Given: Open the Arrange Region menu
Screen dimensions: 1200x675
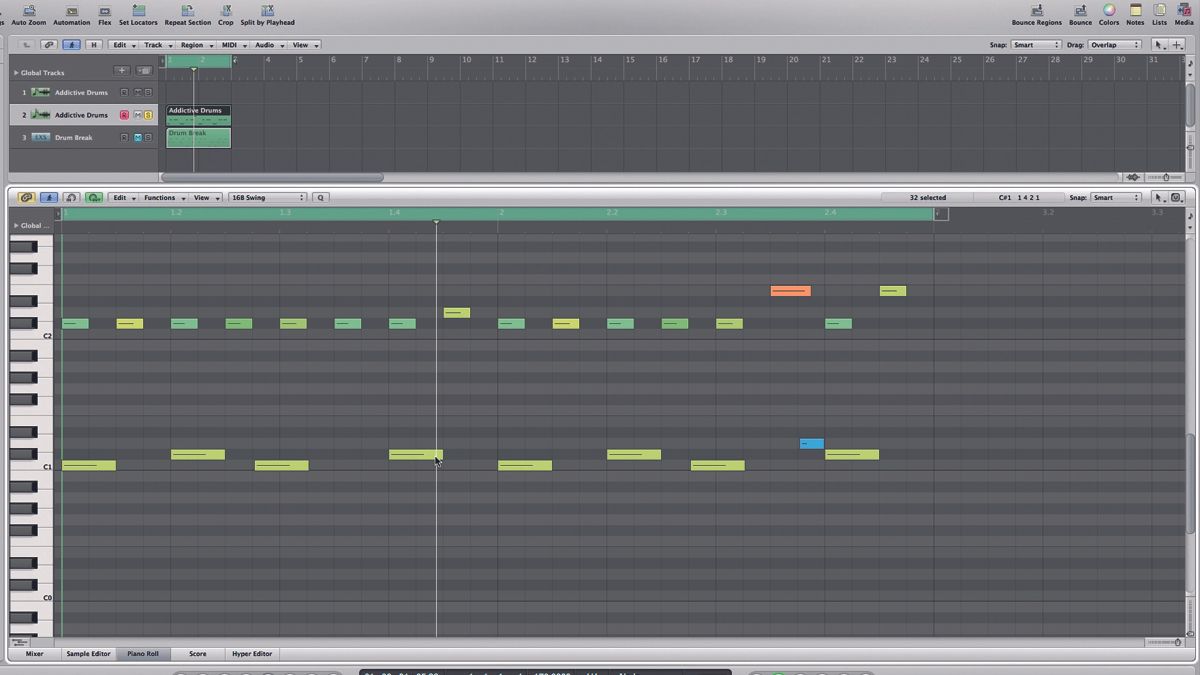Looking at the screenshot, I should point(195,45).
